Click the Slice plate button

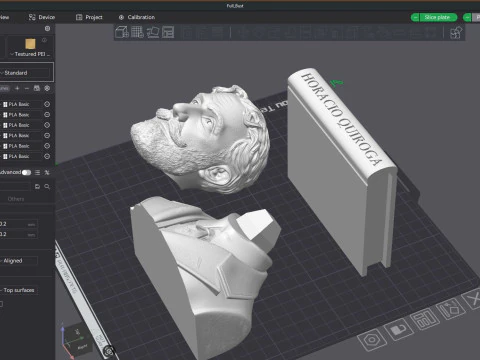tap(437, 17)
